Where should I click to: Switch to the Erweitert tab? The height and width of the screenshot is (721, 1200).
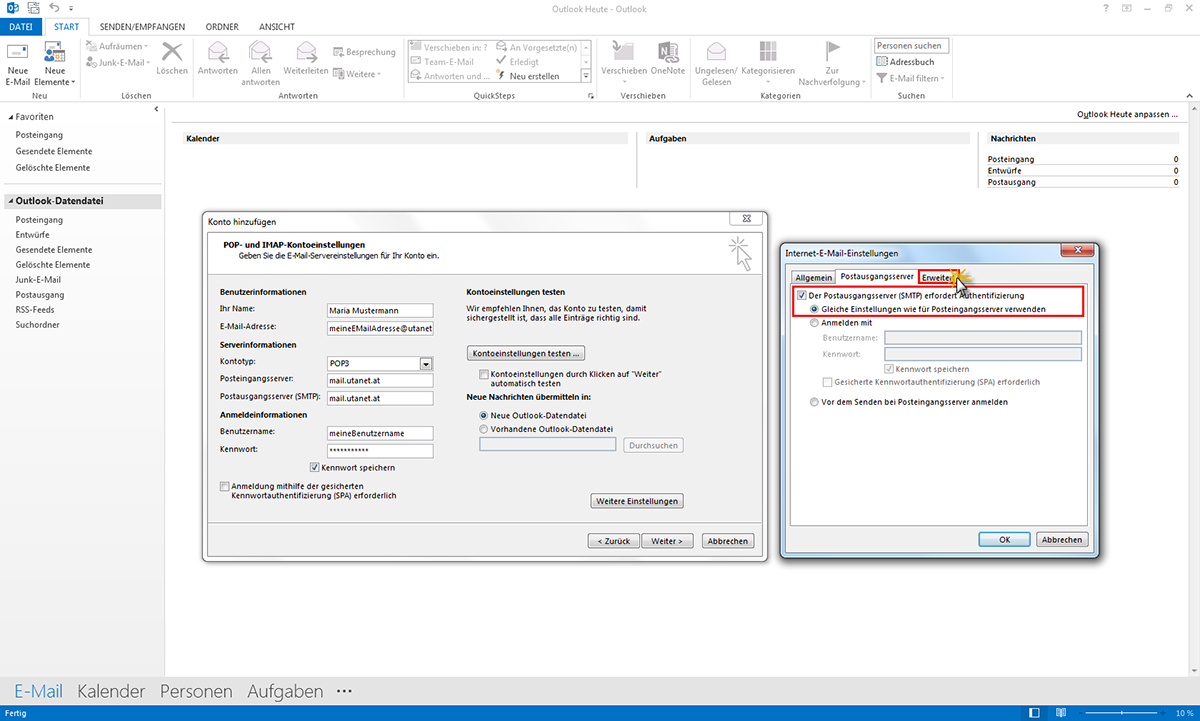[x=937, y=276]
